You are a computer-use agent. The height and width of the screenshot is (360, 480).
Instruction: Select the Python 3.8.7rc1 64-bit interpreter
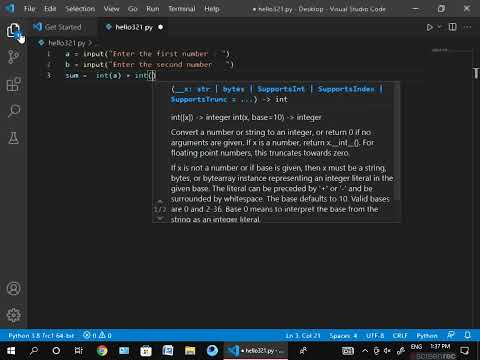[x=41, y=336]
